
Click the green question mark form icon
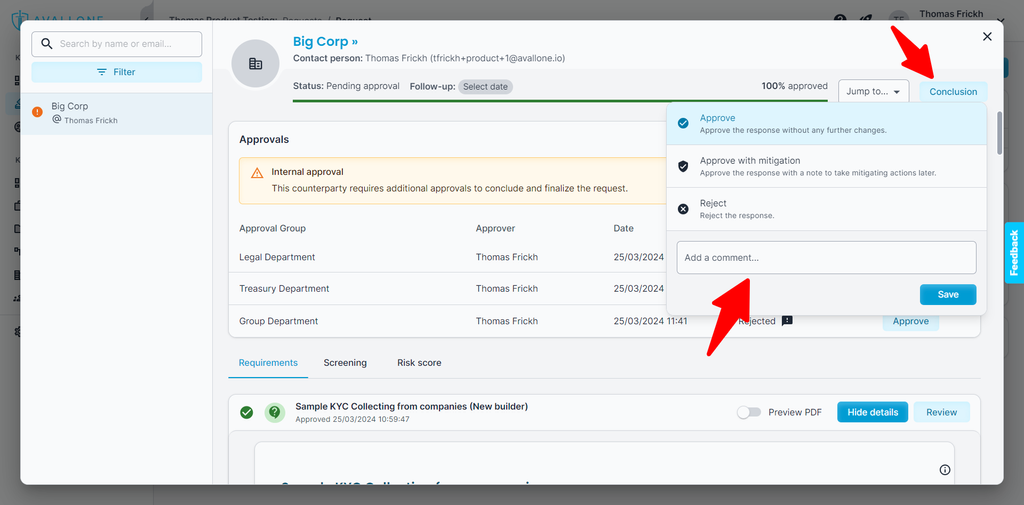pos(274,412)
